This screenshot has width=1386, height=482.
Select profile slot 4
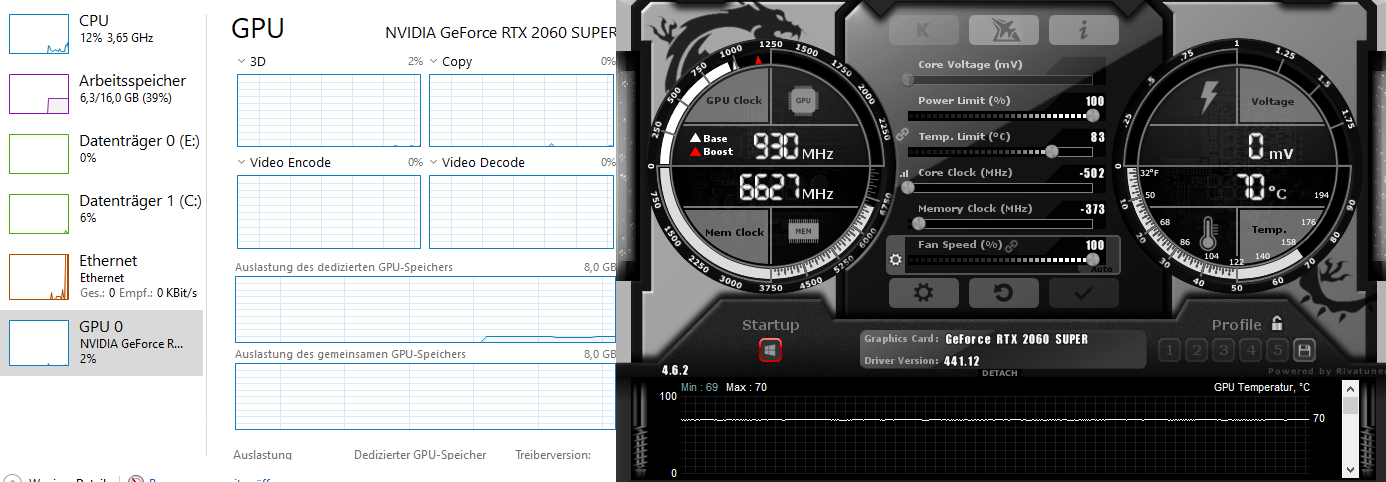click(x=1250, y=350)
